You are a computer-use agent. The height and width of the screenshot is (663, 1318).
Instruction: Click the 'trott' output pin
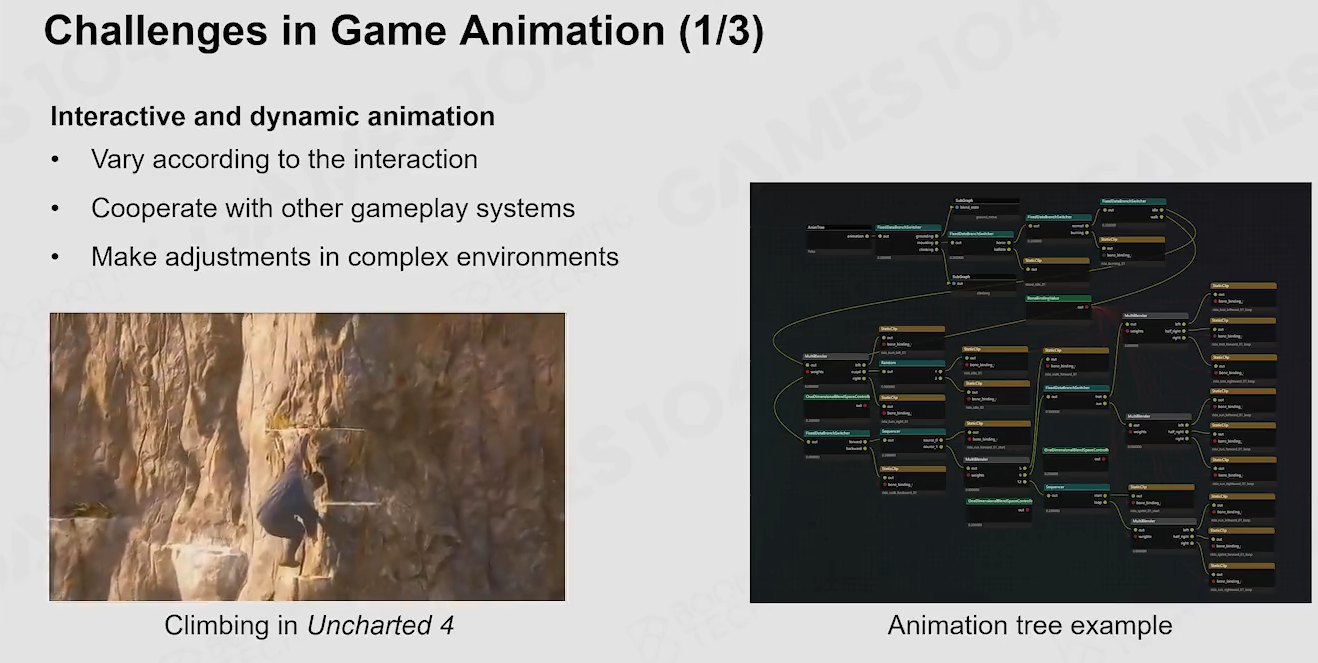[x=1105, y=397]
